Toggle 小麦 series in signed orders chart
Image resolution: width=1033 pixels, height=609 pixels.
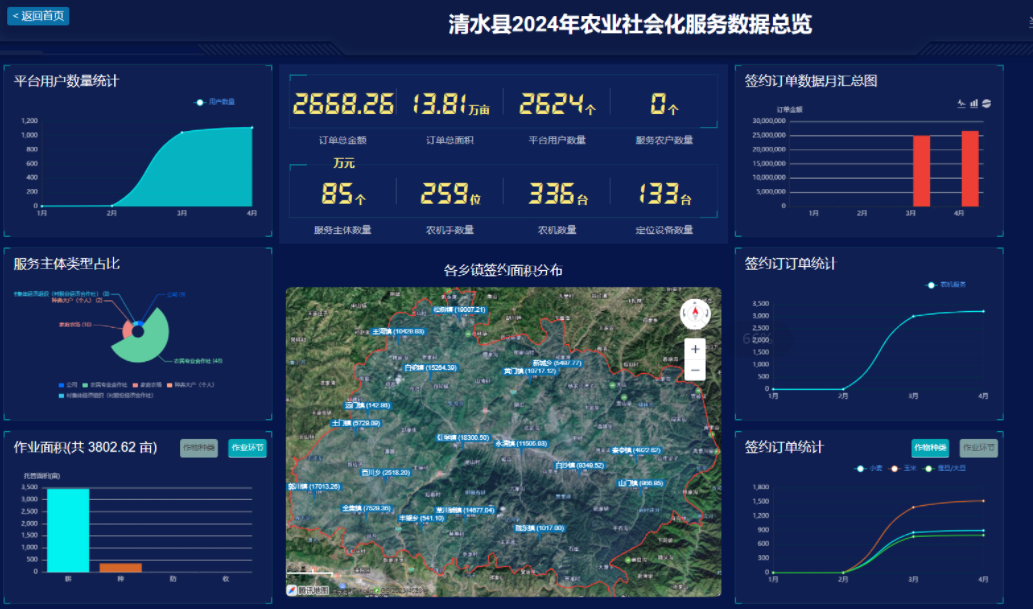pos(868,468)
